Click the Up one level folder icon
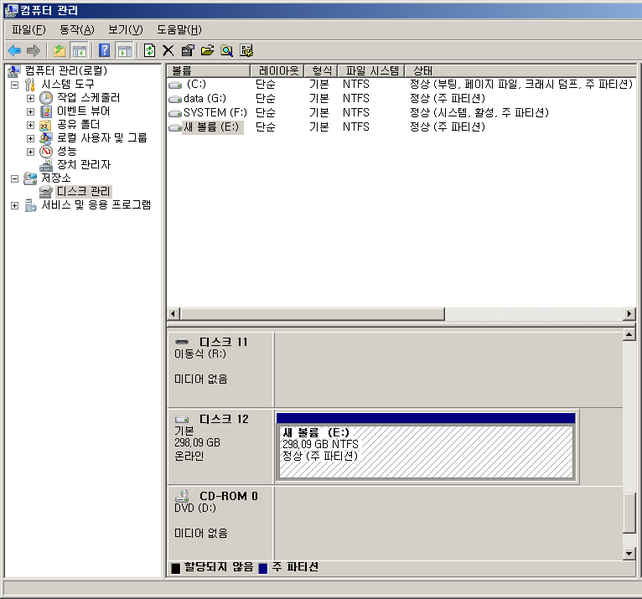The image size is (642, 599). click(x=59, y=50)
